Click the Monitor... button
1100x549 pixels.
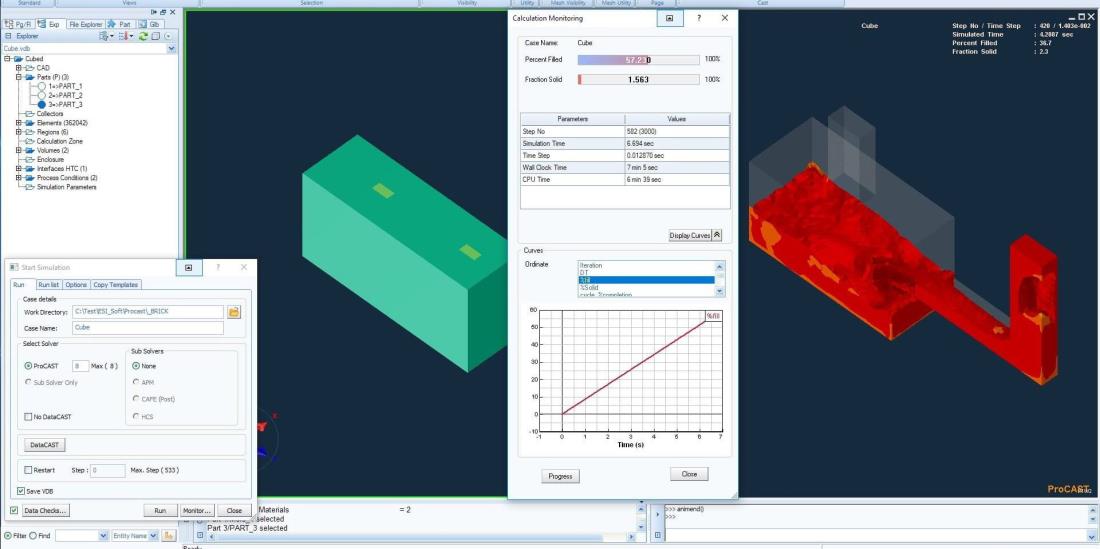196,510
